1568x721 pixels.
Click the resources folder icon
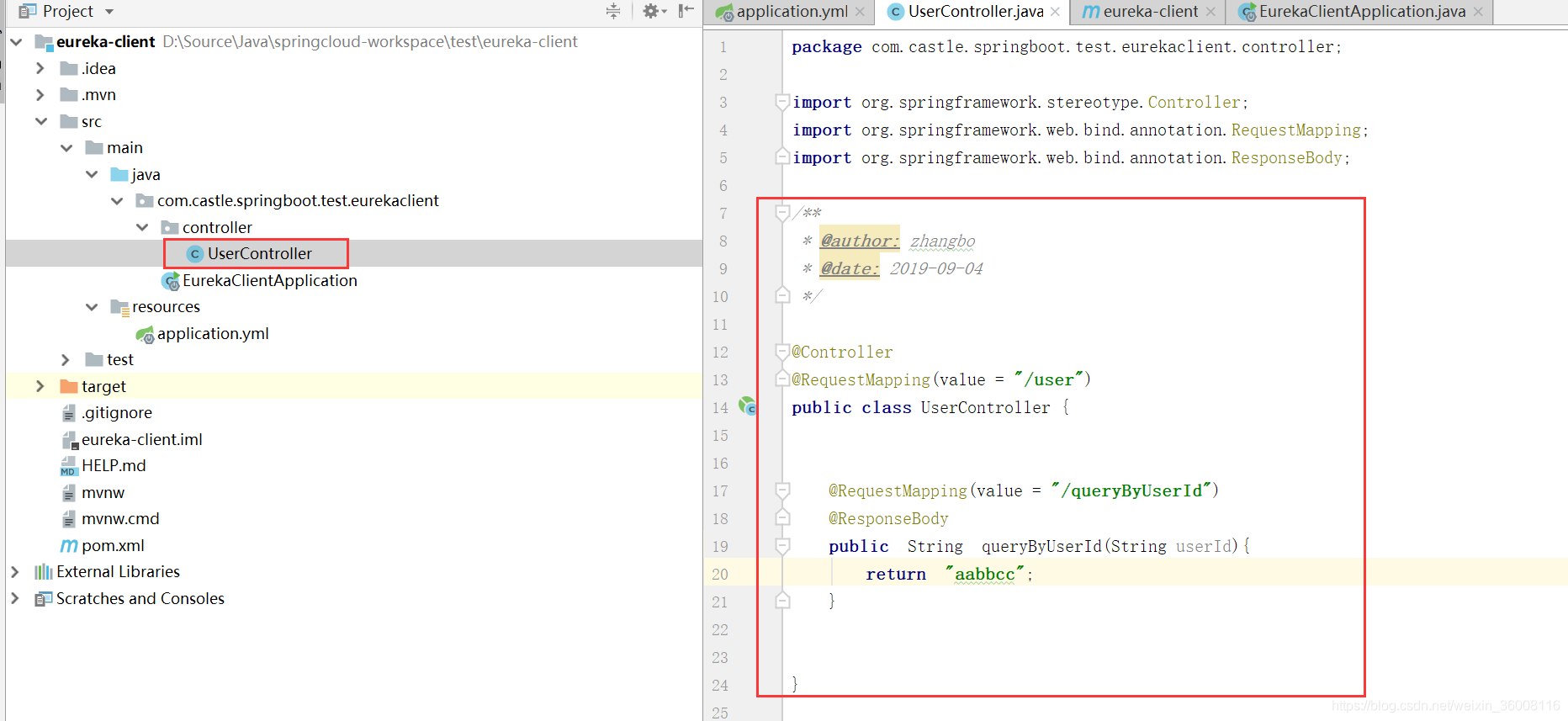pos(119,307)
